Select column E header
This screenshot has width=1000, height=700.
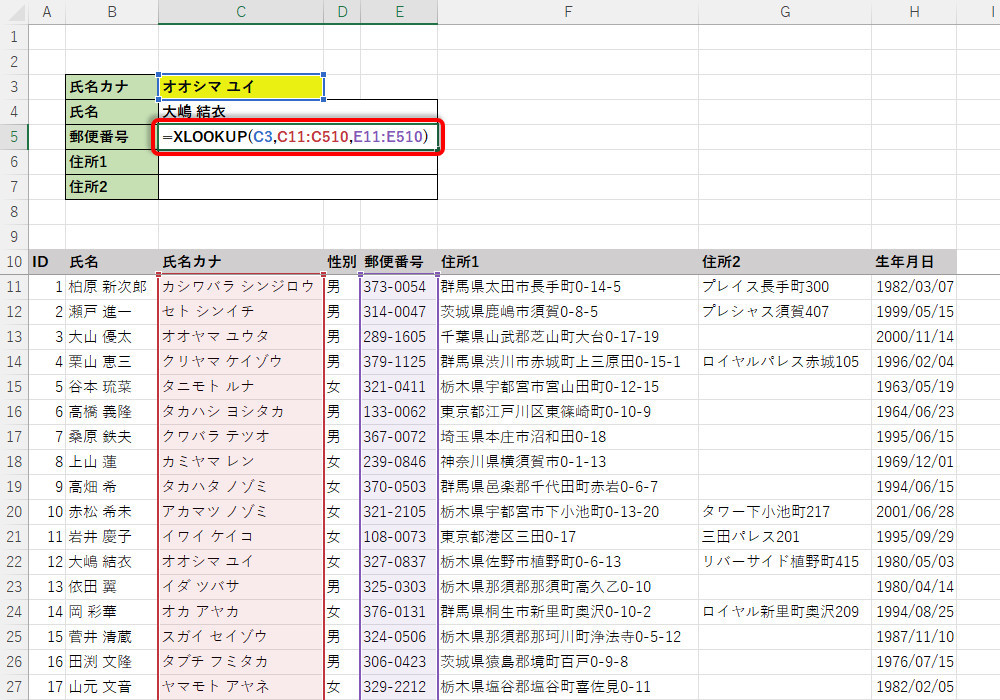coord(399,12)
